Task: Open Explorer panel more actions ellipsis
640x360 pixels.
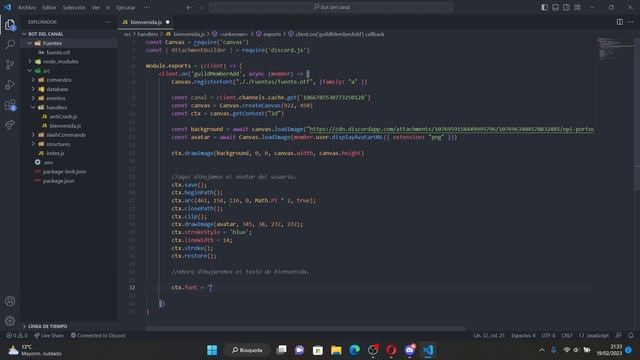Action: click(x=108, y=22)
